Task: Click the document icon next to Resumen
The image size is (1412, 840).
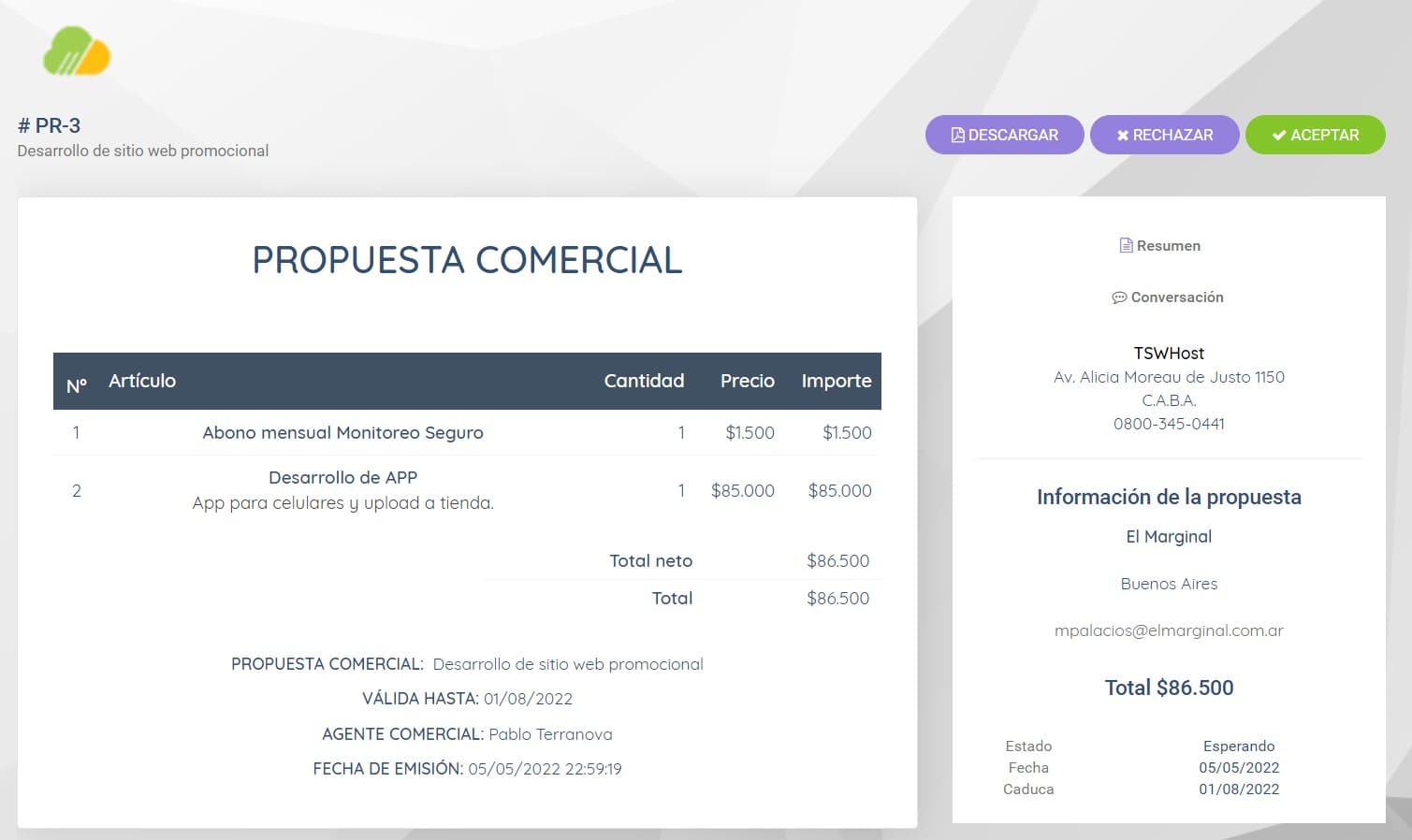Action: (x=1126, y=245)
